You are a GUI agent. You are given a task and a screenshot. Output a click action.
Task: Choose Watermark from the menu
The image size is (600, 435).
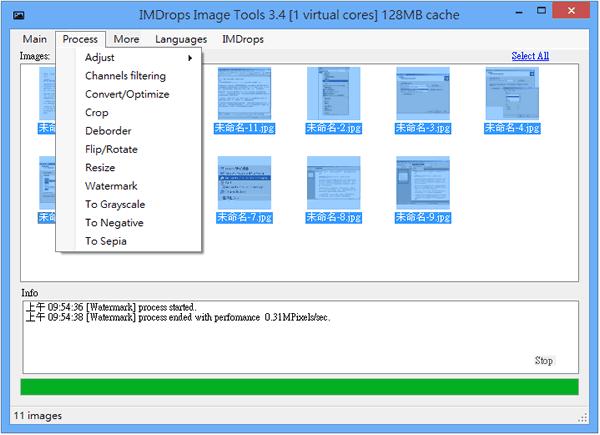pyautogui.click(x=129, y=186)
